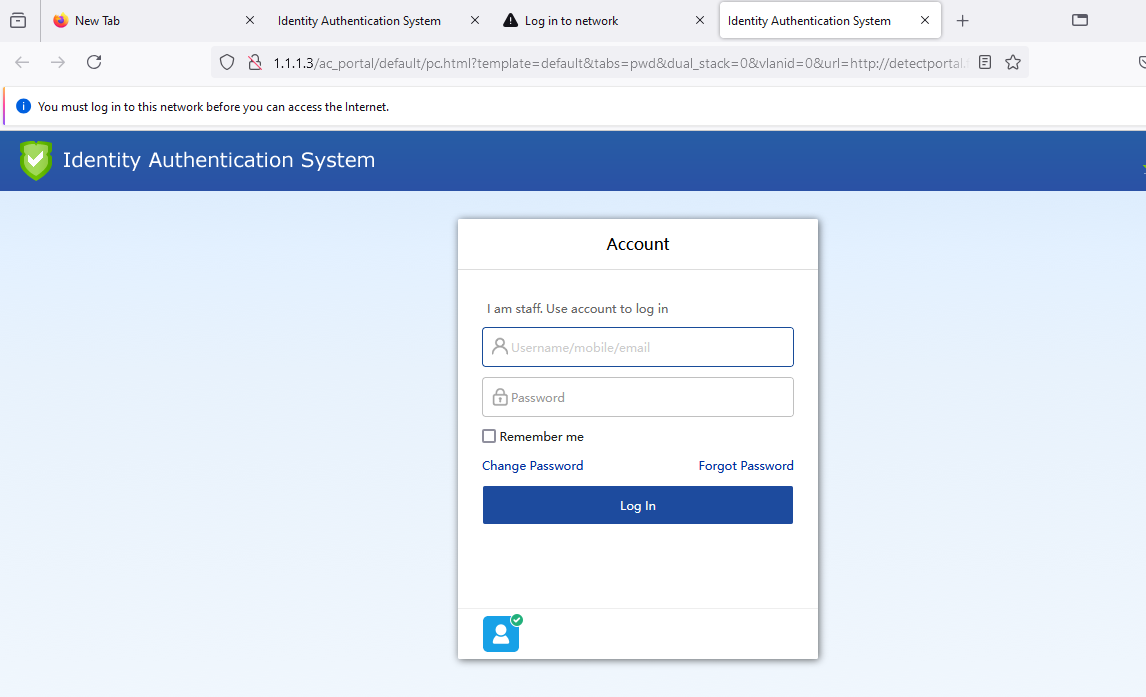Image resolution: width=1146 pixels, height=697 pixels.
Task: Switch to the Log in to network tab
Action: pyautogui.click(x=571, y=20)
